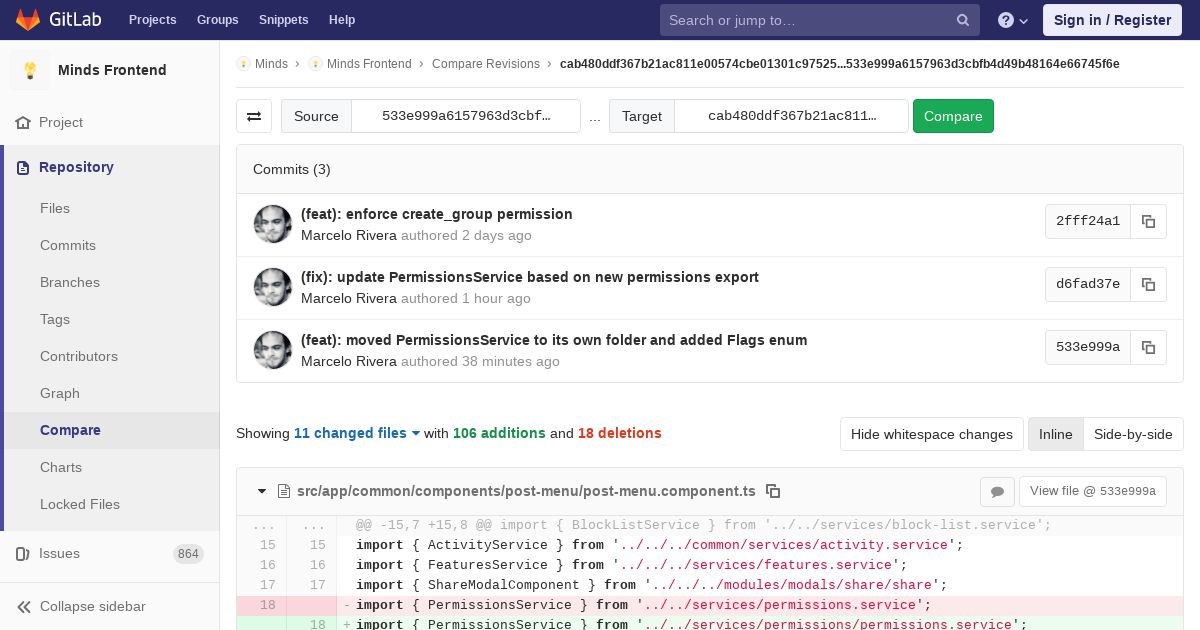Copy commit SHA 533e999a
This screenshot has width=1200, height=630.
coord(1149,347)
